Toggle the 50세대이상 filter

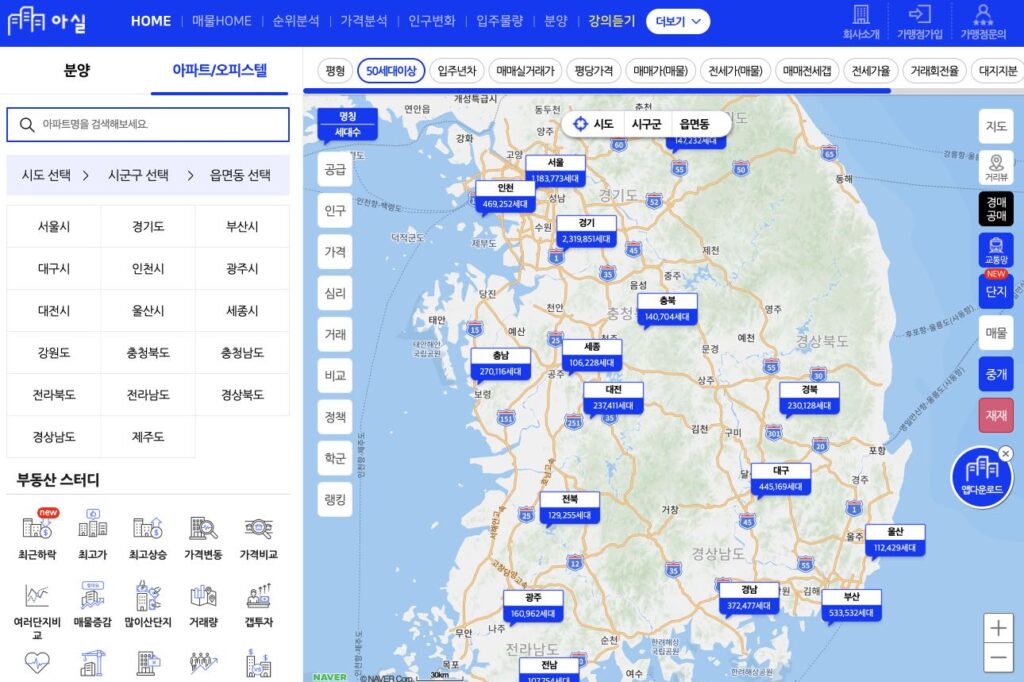pyautogui.click(x=391, y=71)
